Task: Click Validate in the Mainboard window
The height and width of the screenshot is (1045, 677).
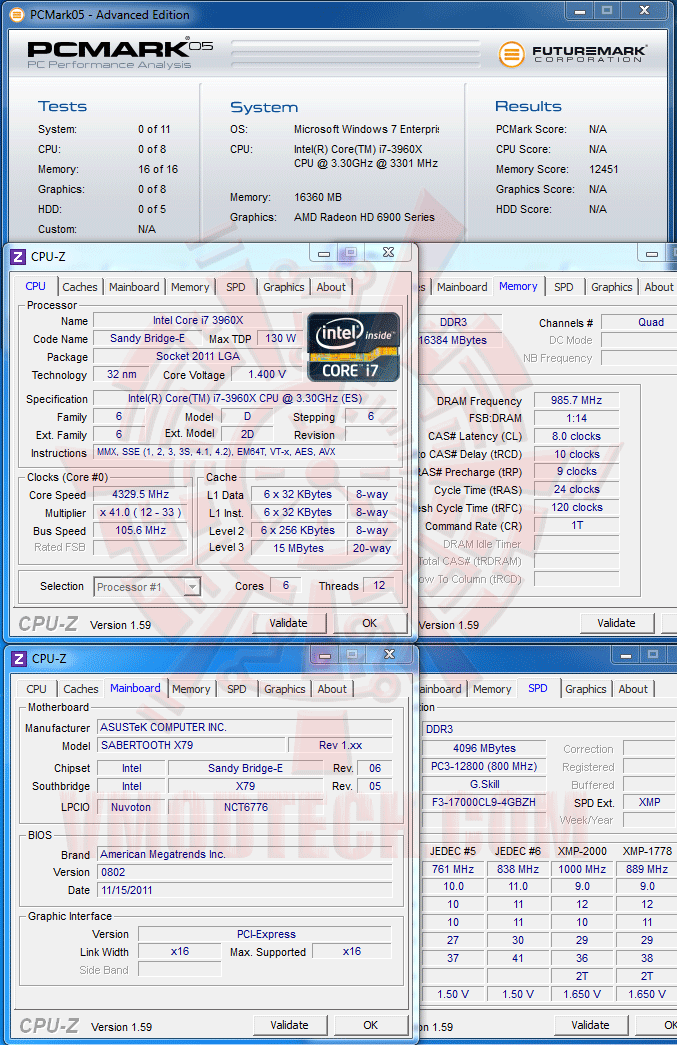Action: (290, 1025)
